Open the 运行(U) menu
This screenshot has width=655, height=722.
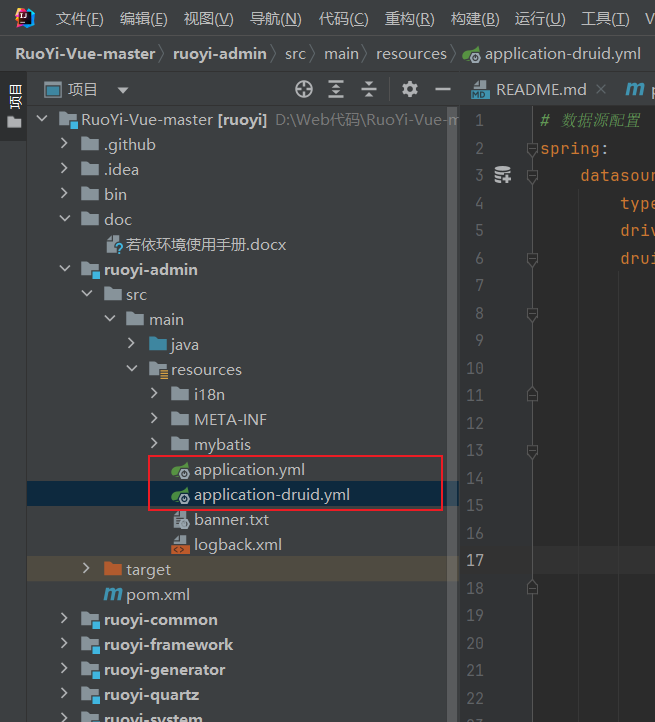pyautogui.click(x=540, y=19)
